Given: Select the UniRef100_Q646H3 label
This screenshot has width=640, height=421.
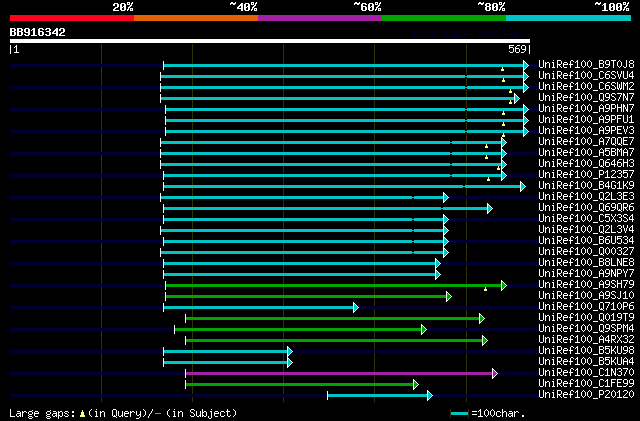Looking at the screenshot, I should [x=586, y=163].
